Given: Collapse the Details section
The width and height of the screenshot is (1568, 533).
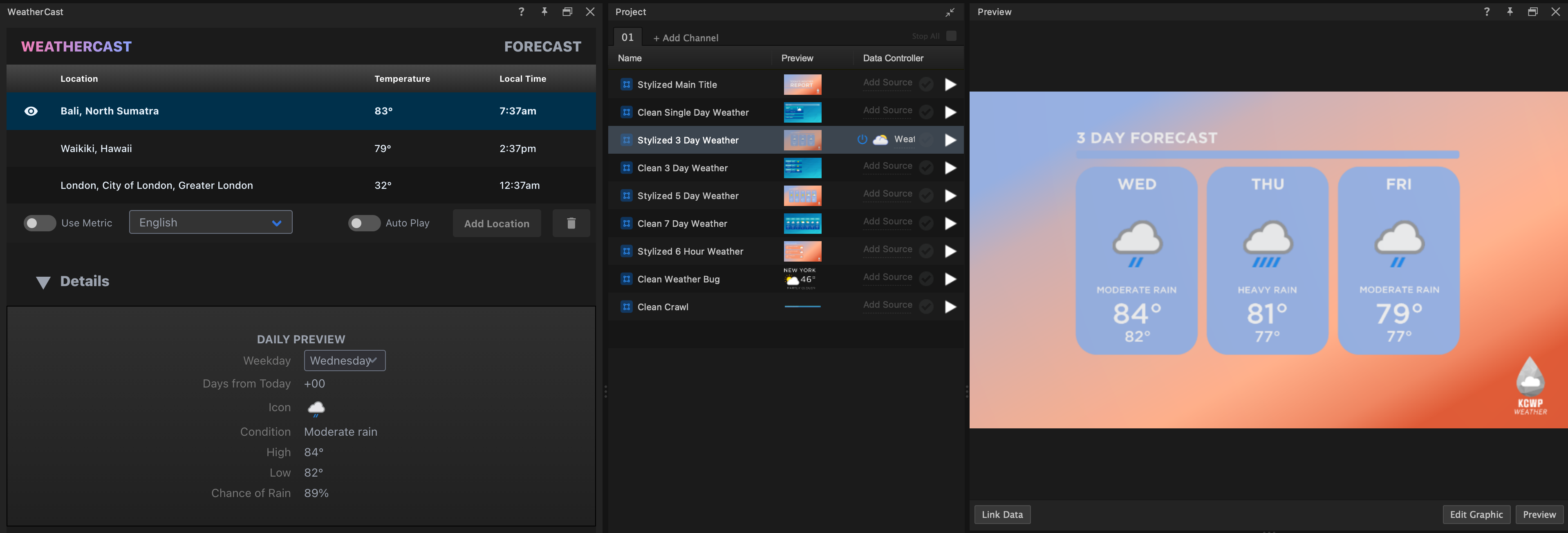Looking at the screenshot, I should coord(43,282).
